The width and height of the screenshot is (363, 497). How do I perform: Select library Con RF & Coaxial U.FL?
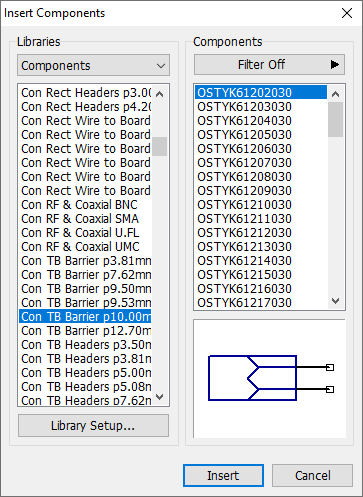[86, 233]
